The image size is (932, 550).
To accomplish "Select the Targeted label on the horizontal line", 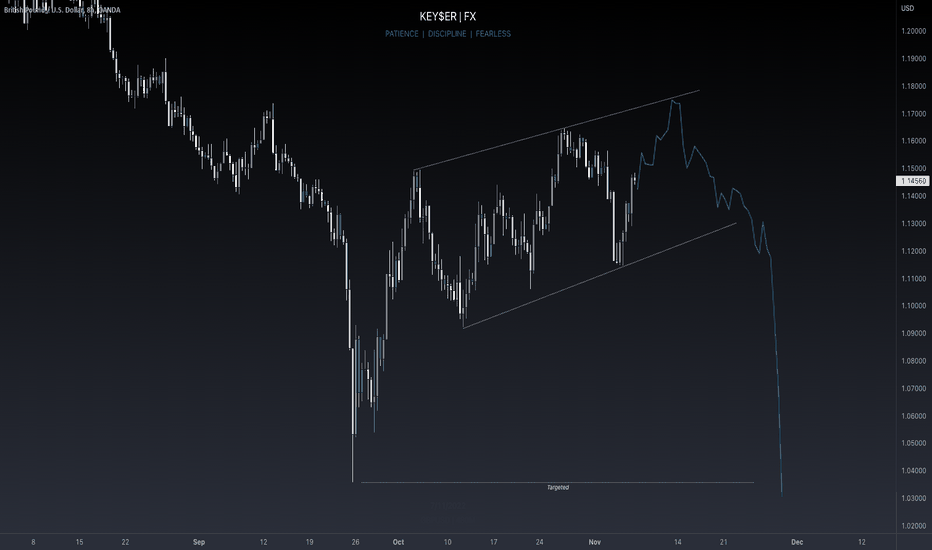I will click(558, 488).
